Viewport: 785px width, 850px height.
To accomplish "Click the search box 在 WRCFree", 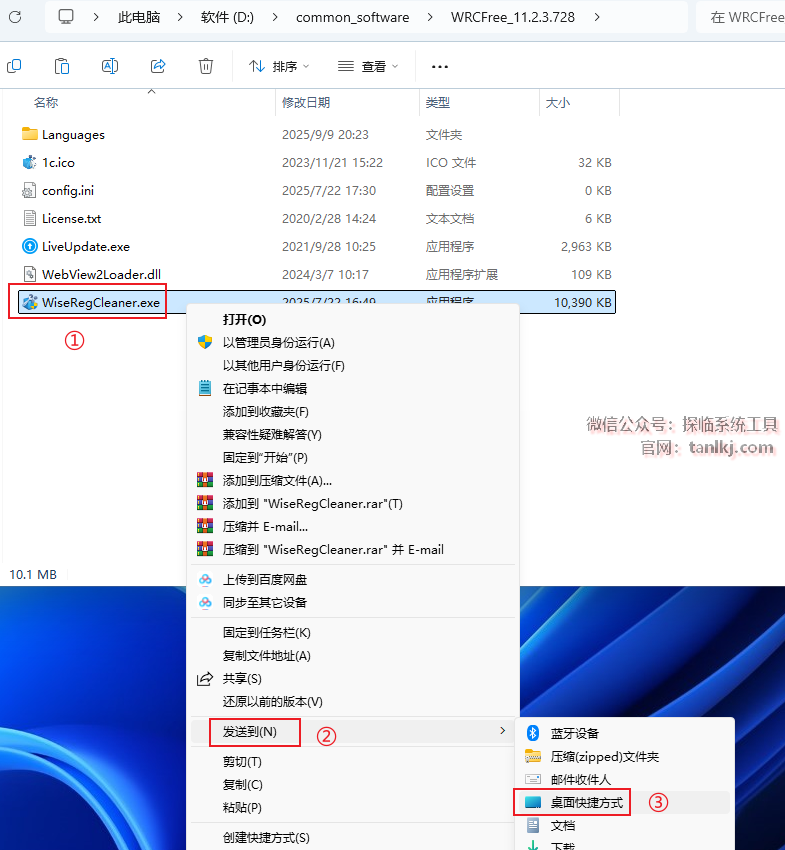I will point(741,17).
